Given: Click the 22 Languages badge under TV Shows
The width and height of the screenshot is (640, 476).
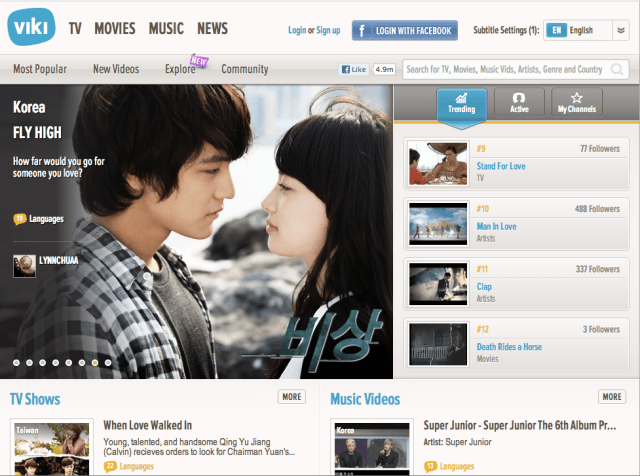Looking at the screenshot, I should [x=110, y=466].
